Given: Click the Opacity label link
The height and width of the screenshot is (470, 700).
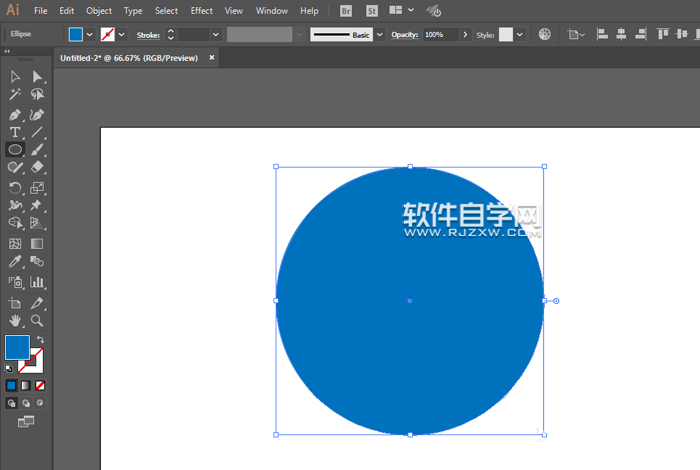Looking at the screenshot, I should click(404, 34).
